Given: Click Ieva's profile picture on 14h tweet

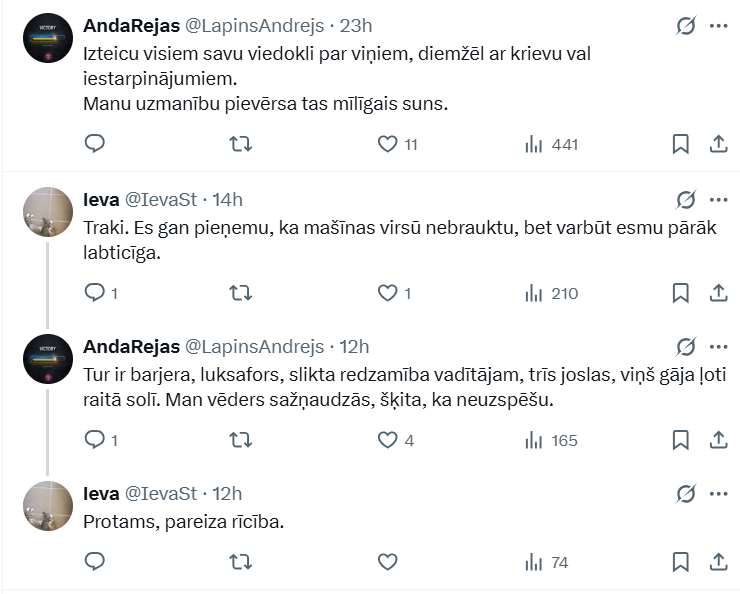Looking at the screenshot, I should pyautogui.click(x=47, y=213).
